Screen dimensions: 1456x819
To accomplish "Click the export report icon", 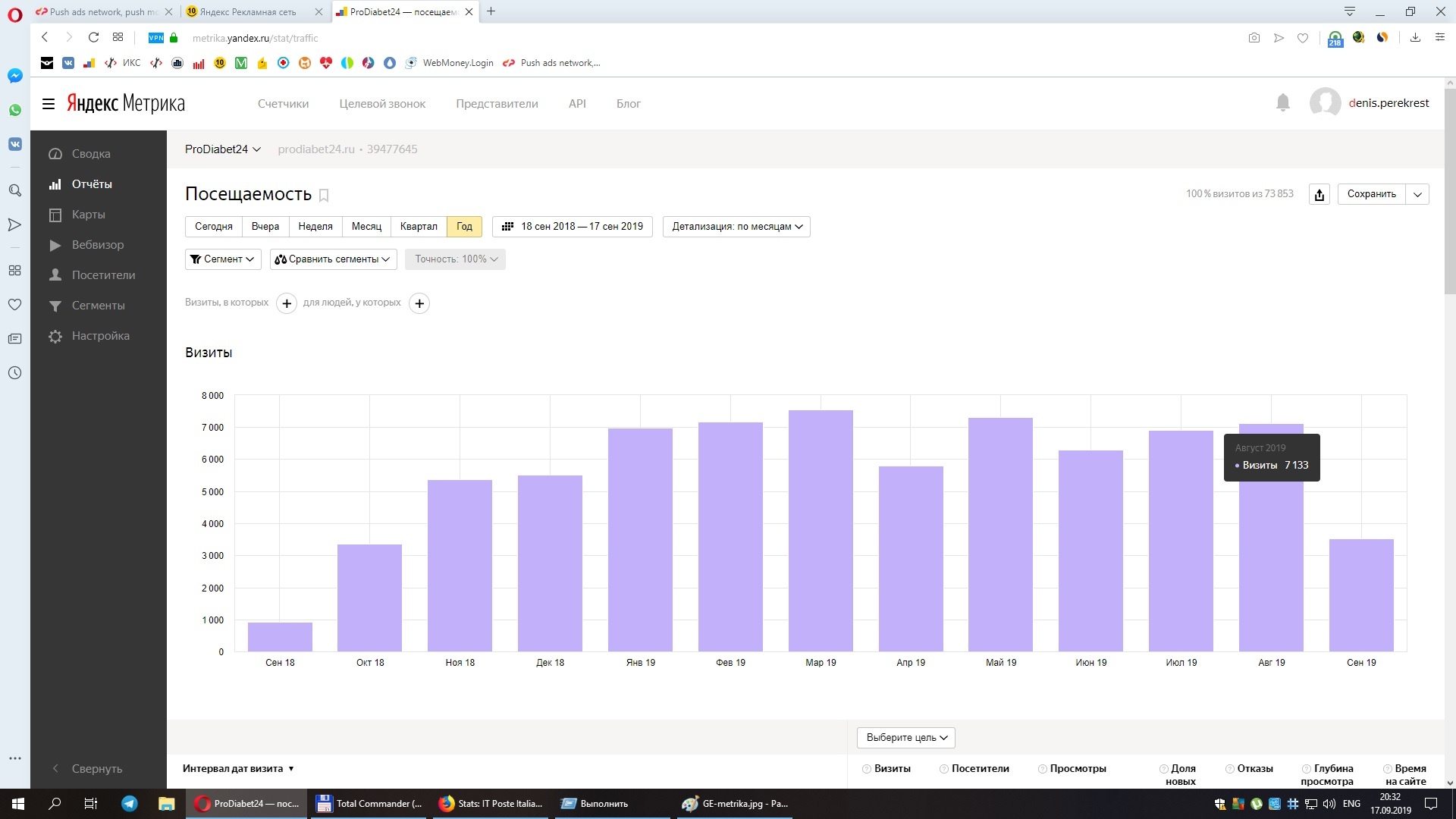I will 1319,194.
